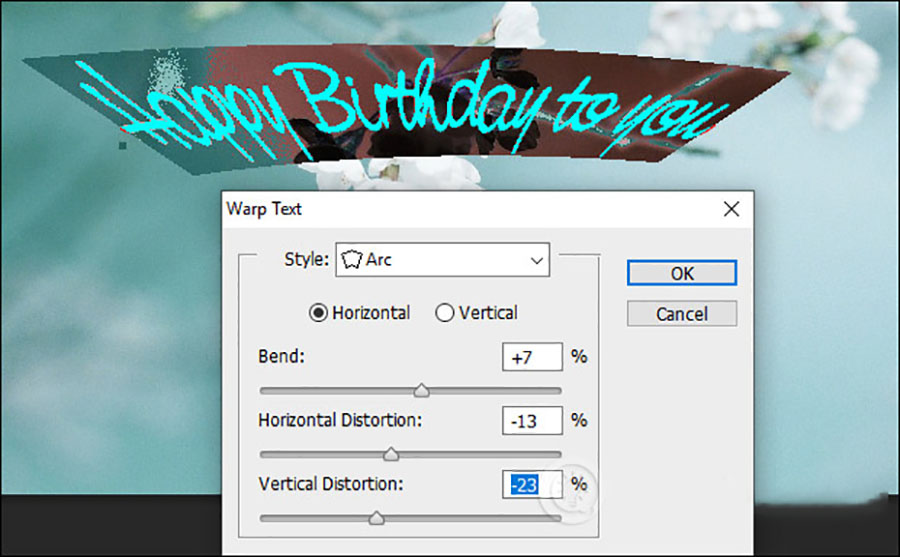Screen dimensions: 900x557
Task: Click the Style label text
Action: click(306, 260)
